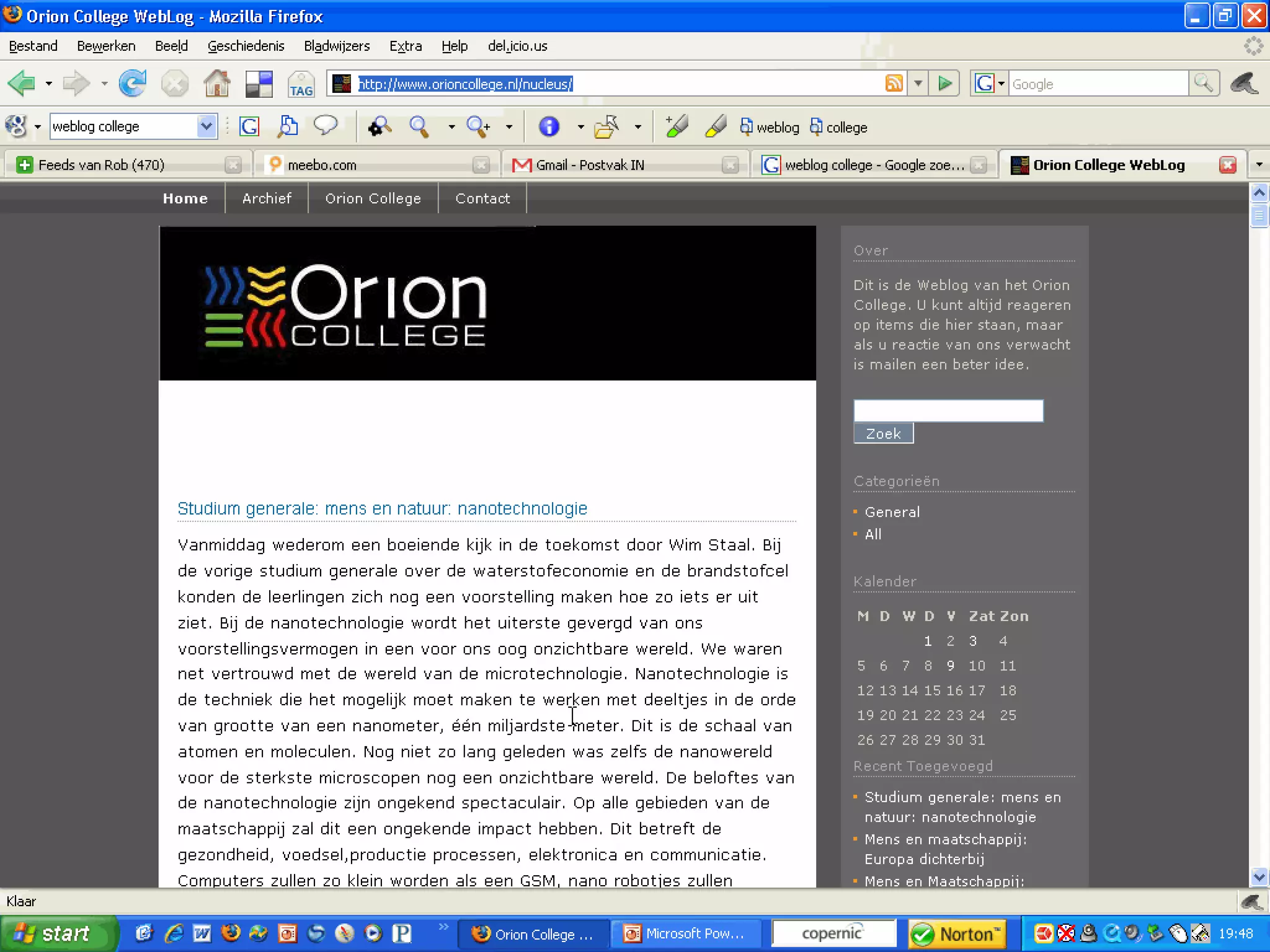Click the orange RSS feed icon

coord(894,83)
